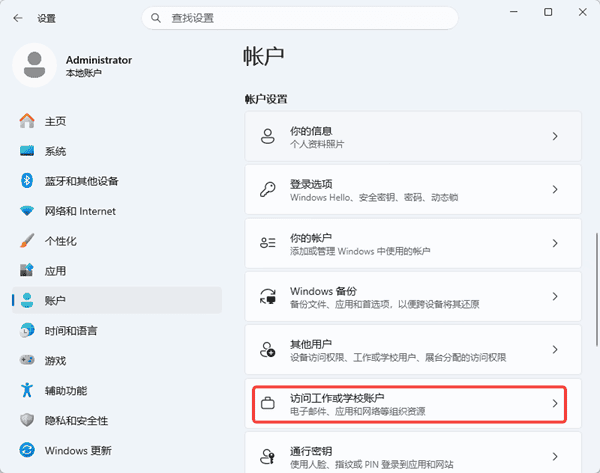Expand the 你的帐户 chevron
The width and height of the screenshot is (600, 473).
point(555,243)
